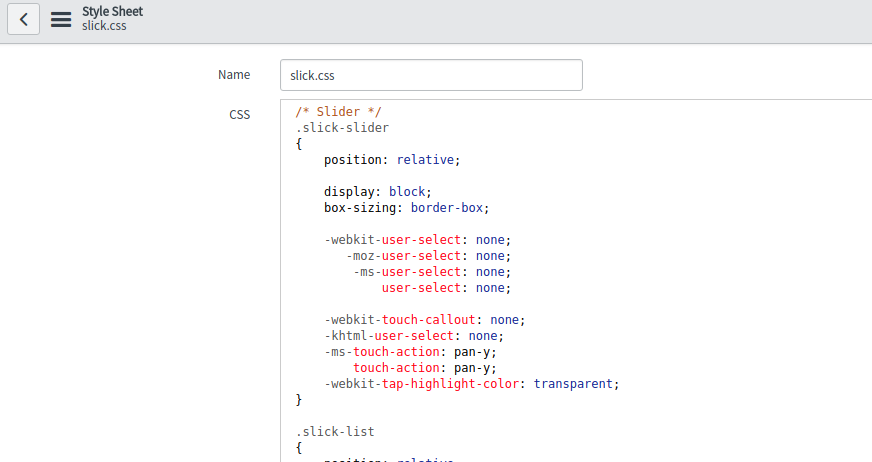Click the -moz-user-select: none line
The width and height of the screenshot is (872, 462).
(x=428, y=256)
